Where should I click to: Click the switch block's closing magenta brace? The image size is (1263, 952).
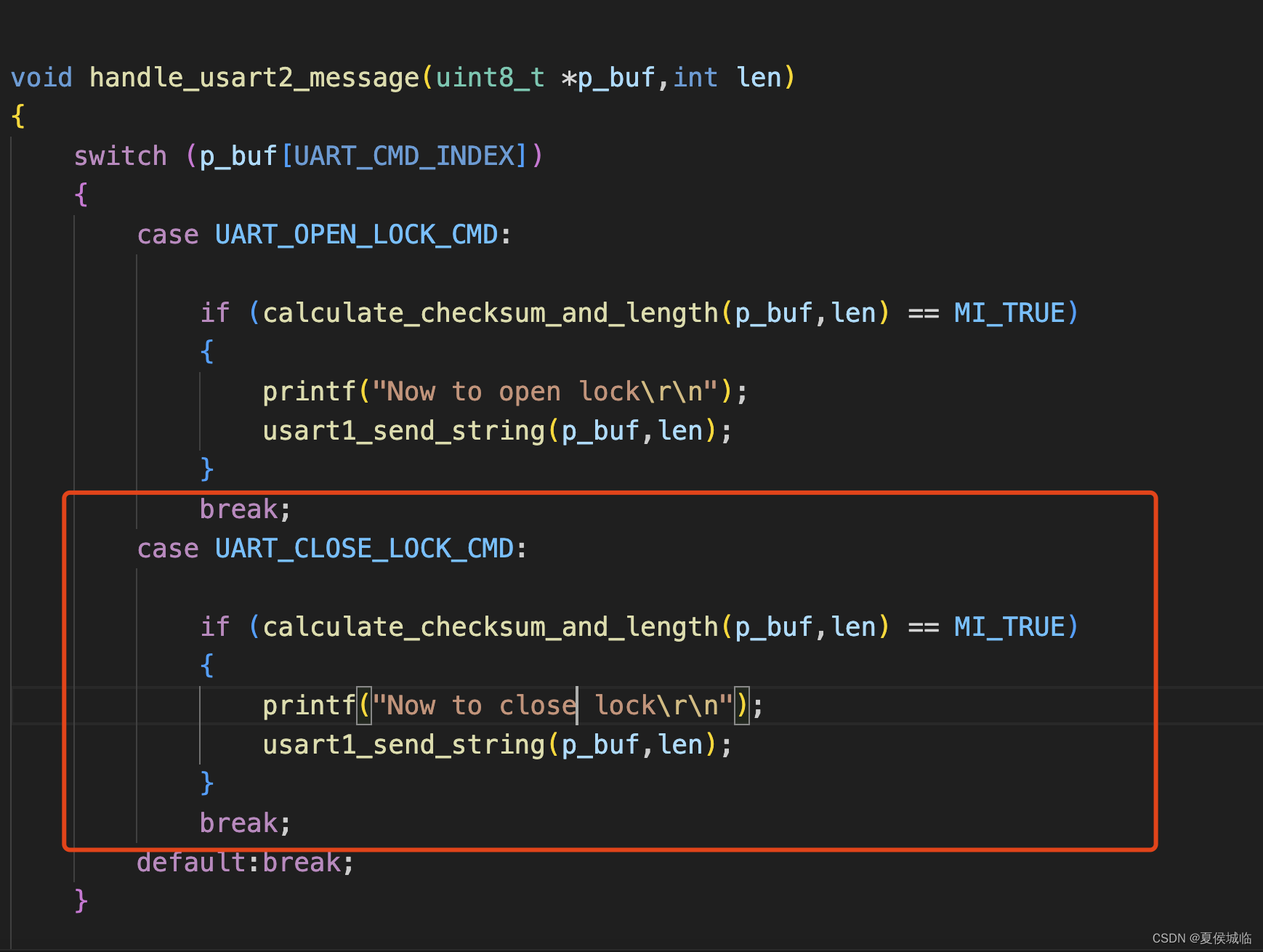81,901
